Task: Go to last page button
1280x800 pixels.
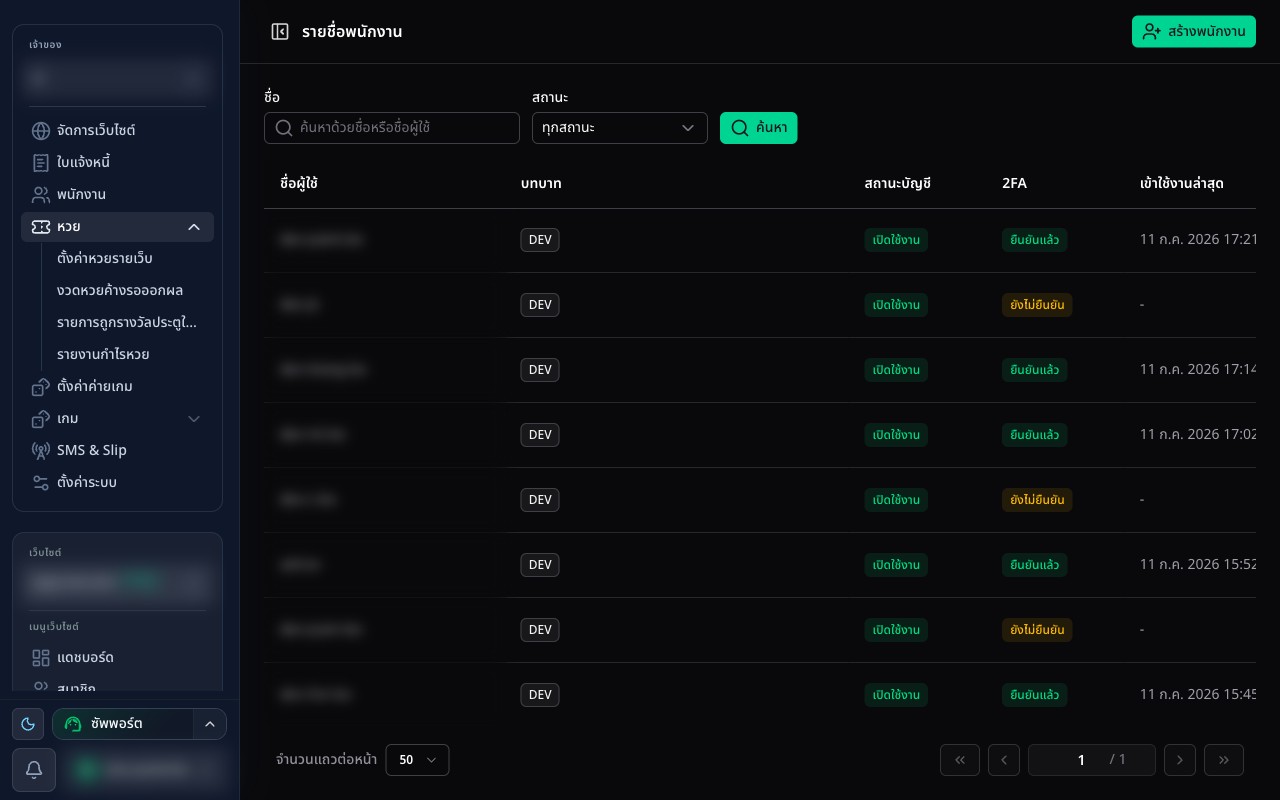Action: 1224,760
